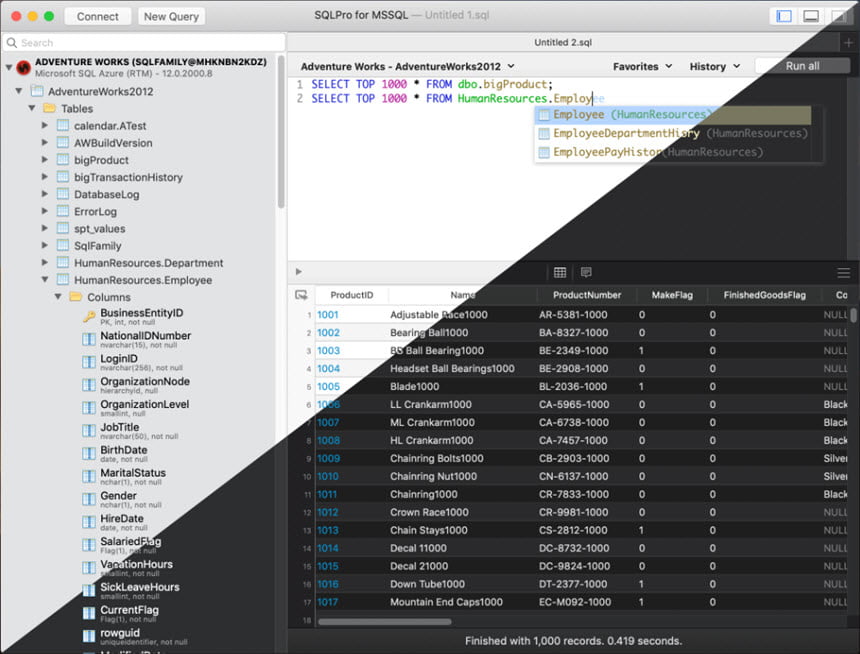Screen dimensions: 860x654
Task: Click the Gender column icon
Action: [x=89, y=499]
